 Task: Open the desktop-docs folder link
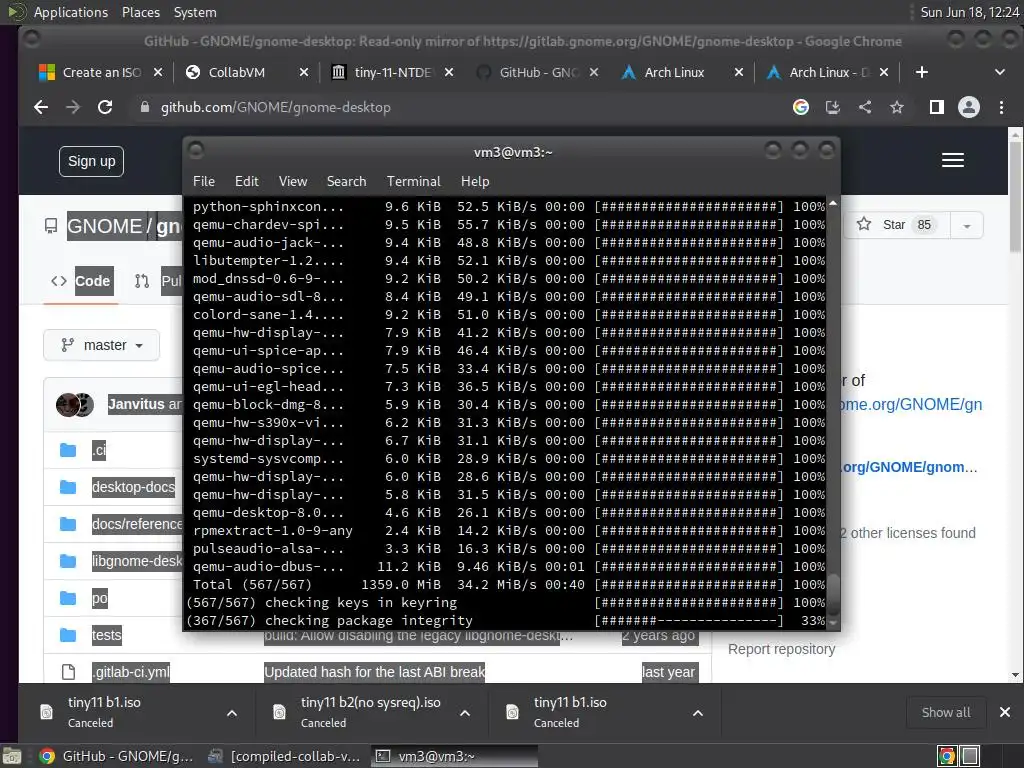point(133,487)
